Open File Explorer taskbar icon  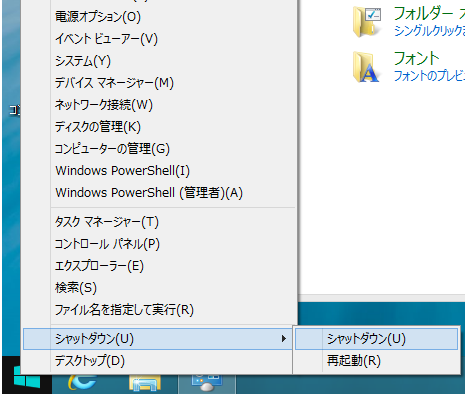tap(145, 383)
